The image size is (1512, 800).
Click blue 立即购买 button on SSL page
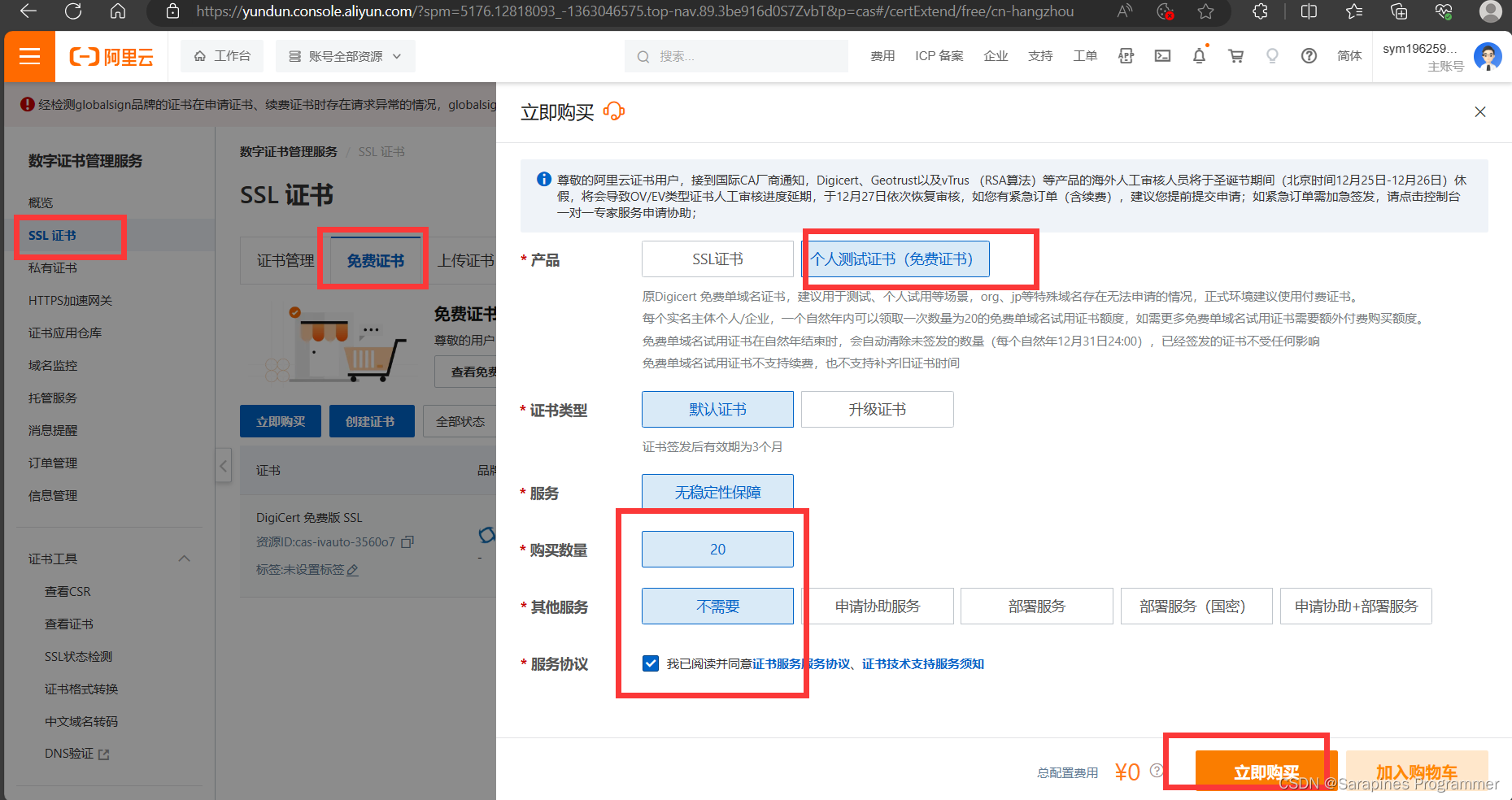[x=281, y=421]
